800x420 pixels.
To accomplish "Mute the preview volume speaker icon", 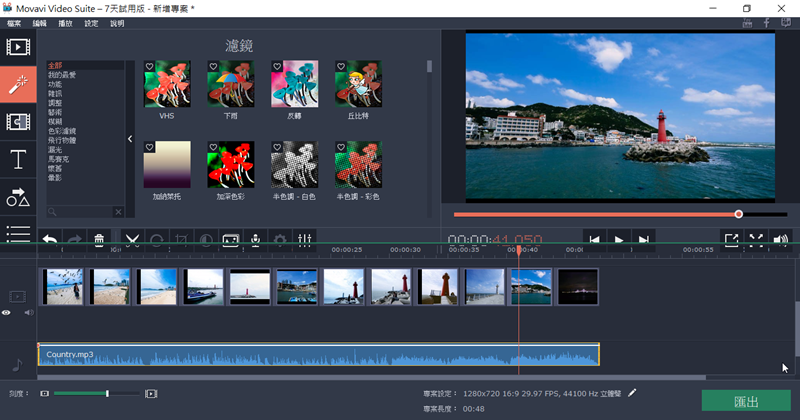I will pyautogui.click(x=781, y=240).
